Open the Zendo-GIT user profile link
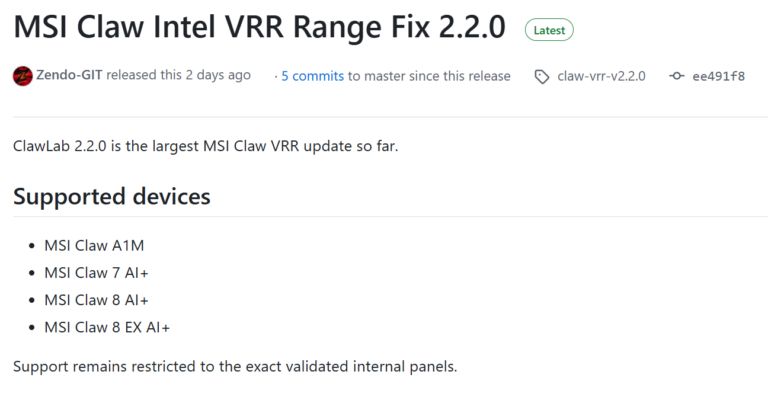Screen dimensions: 768x397 click(69, 75)
